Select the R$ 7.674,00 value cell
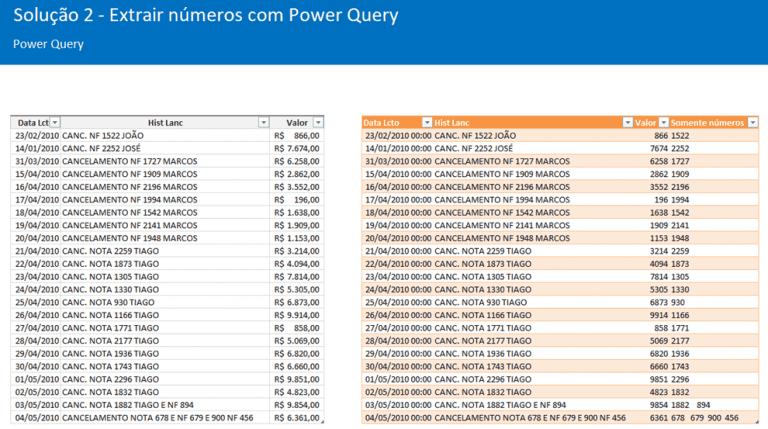This screenshot has width=768, height=429. click(297, 148)
